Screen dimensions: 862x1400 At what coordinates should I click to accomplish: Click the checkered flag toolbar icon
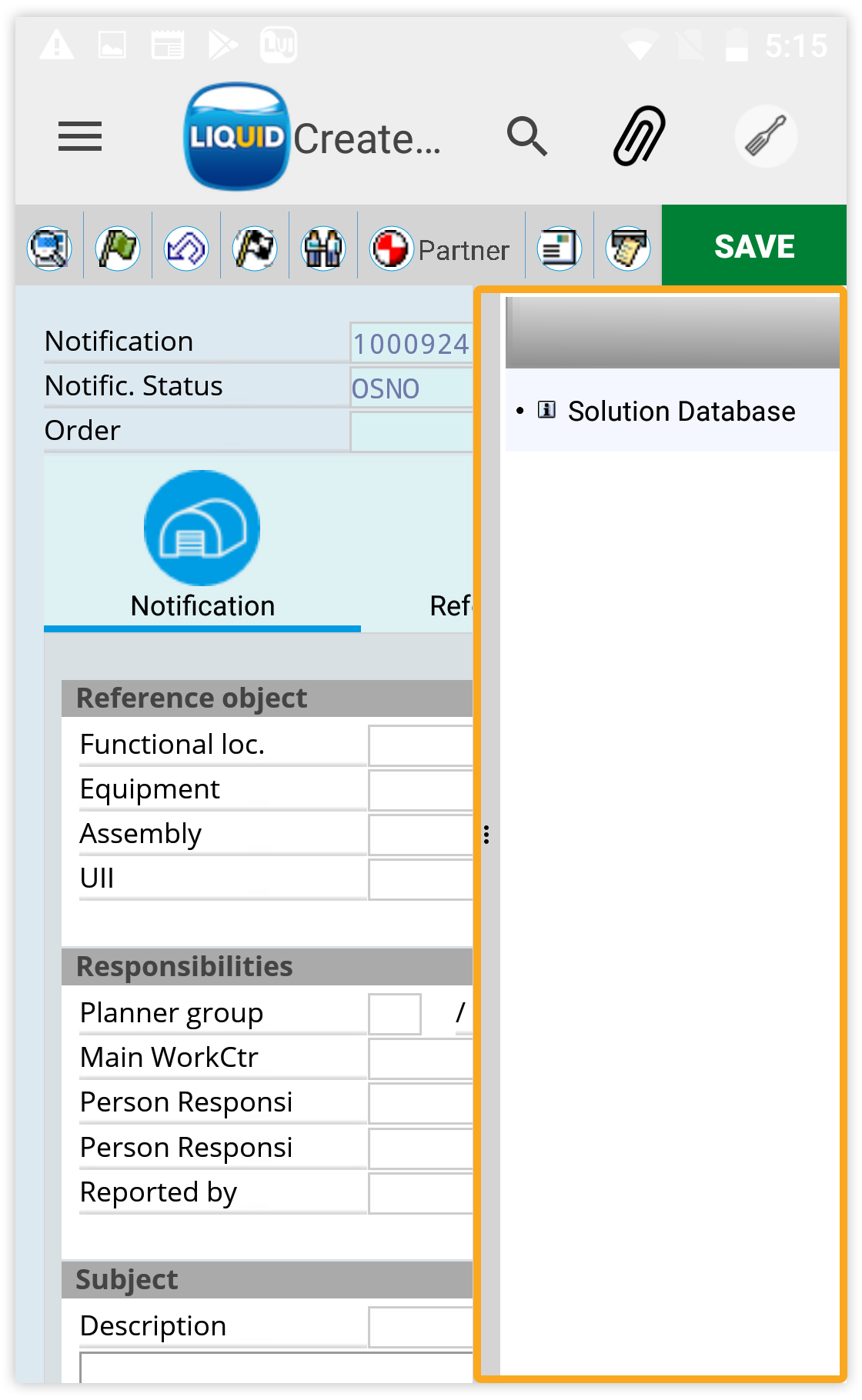255,248
